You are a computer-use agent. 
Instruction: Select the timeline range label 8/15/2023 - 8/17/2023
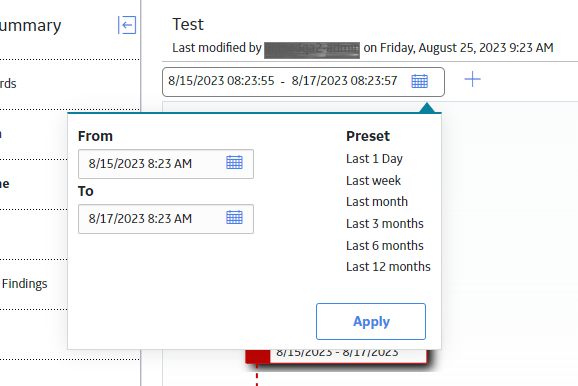337,353
